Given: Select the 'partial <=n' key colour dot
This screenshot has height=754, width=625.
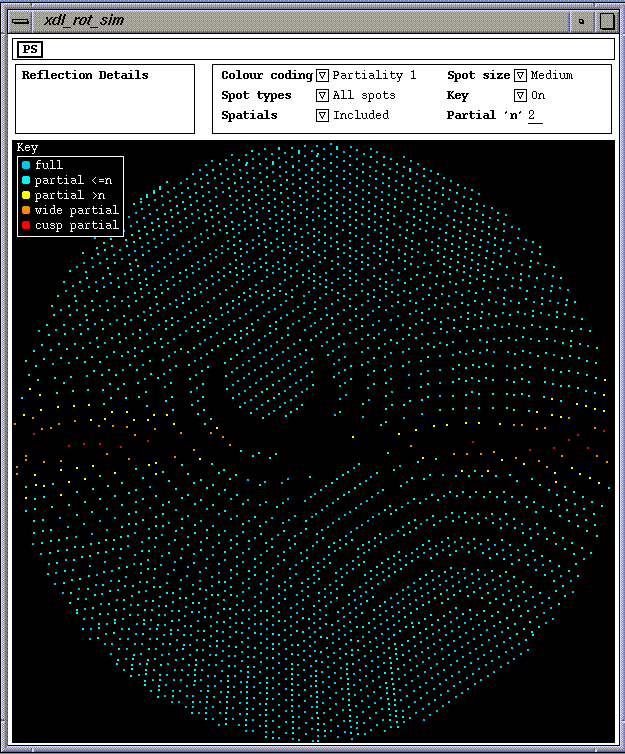Looking at the screenshot, I should 26,180.
